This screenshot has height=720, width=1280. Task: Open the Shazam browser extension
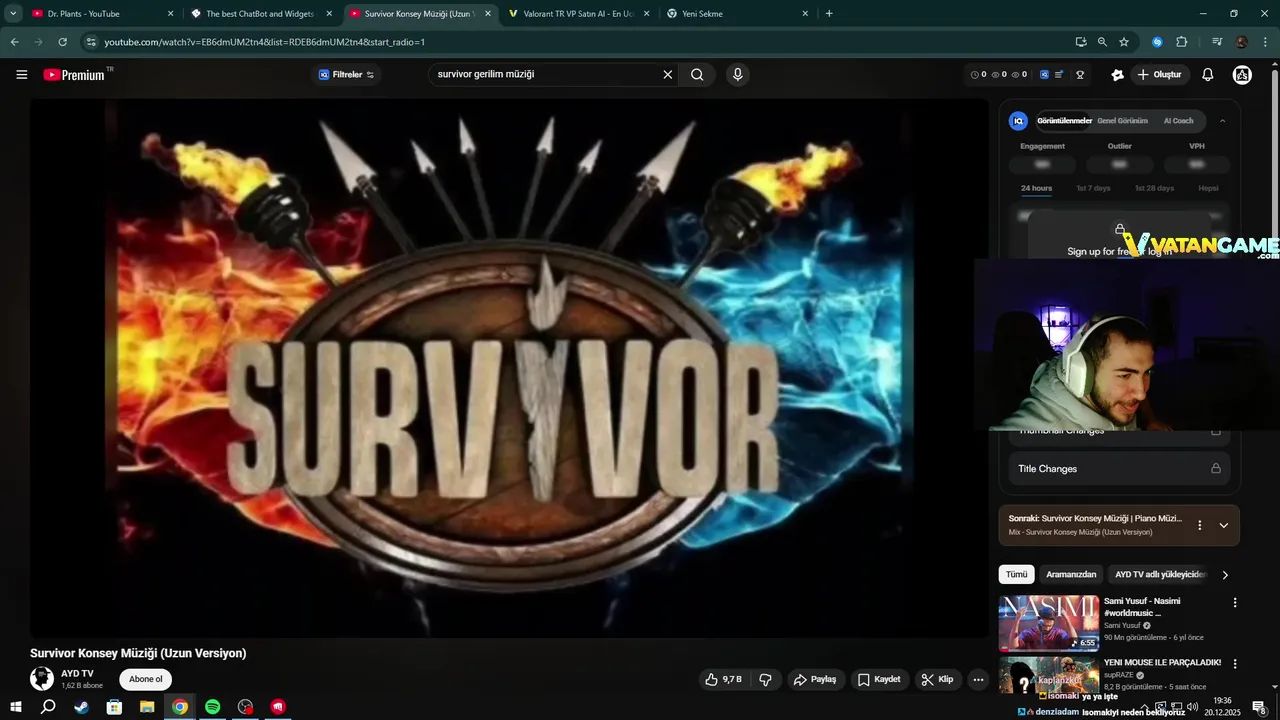(1157, 42)
